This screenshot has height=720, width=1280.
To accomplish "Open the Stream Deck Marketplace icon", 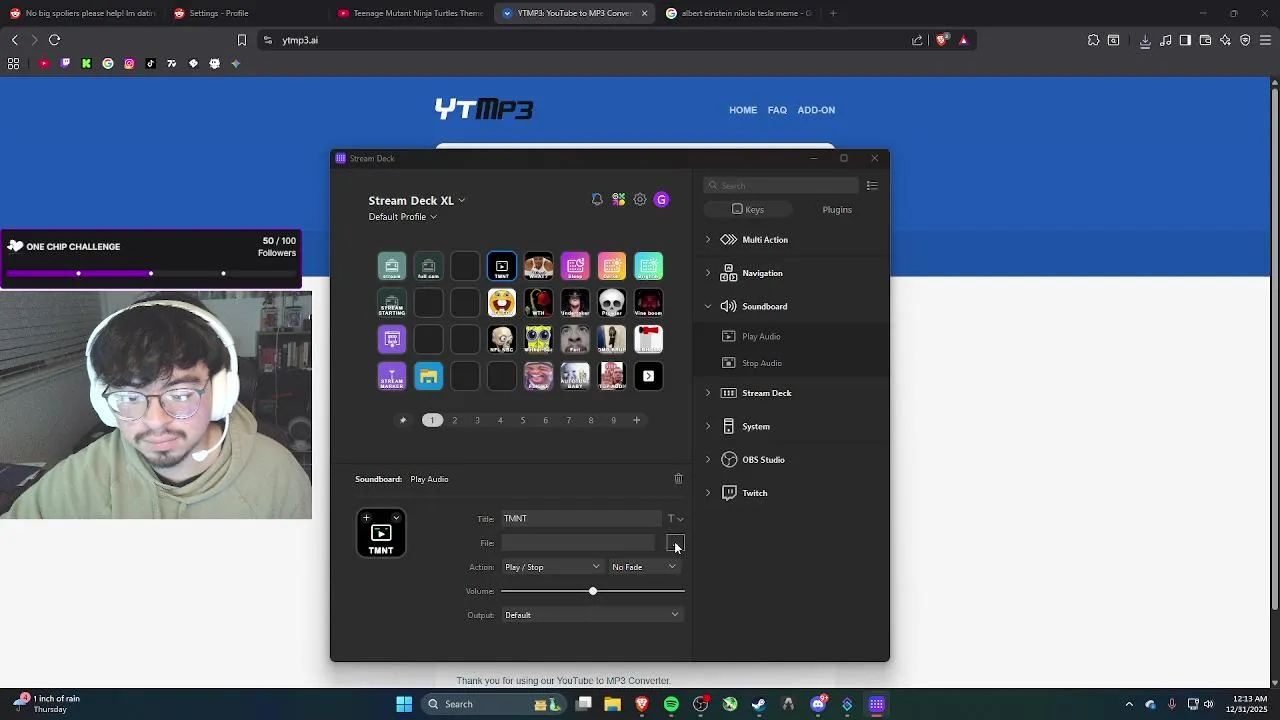I will [x=619, y=200].
